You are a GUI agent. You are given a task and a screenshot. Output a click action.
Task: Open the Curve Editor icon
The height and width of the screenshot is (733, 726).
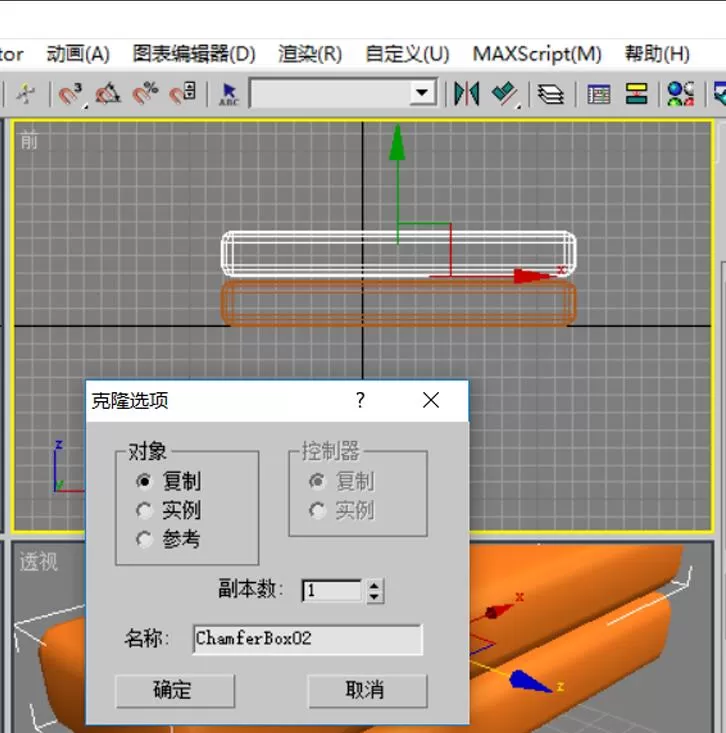(x=599, y=94)
